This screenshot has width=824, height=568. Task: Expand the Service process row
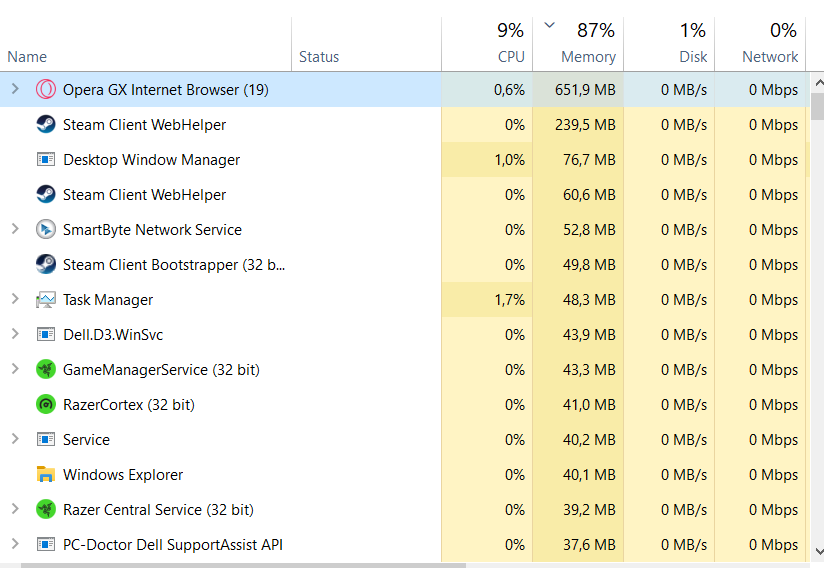pyautogui.click(x=15, y=439)
